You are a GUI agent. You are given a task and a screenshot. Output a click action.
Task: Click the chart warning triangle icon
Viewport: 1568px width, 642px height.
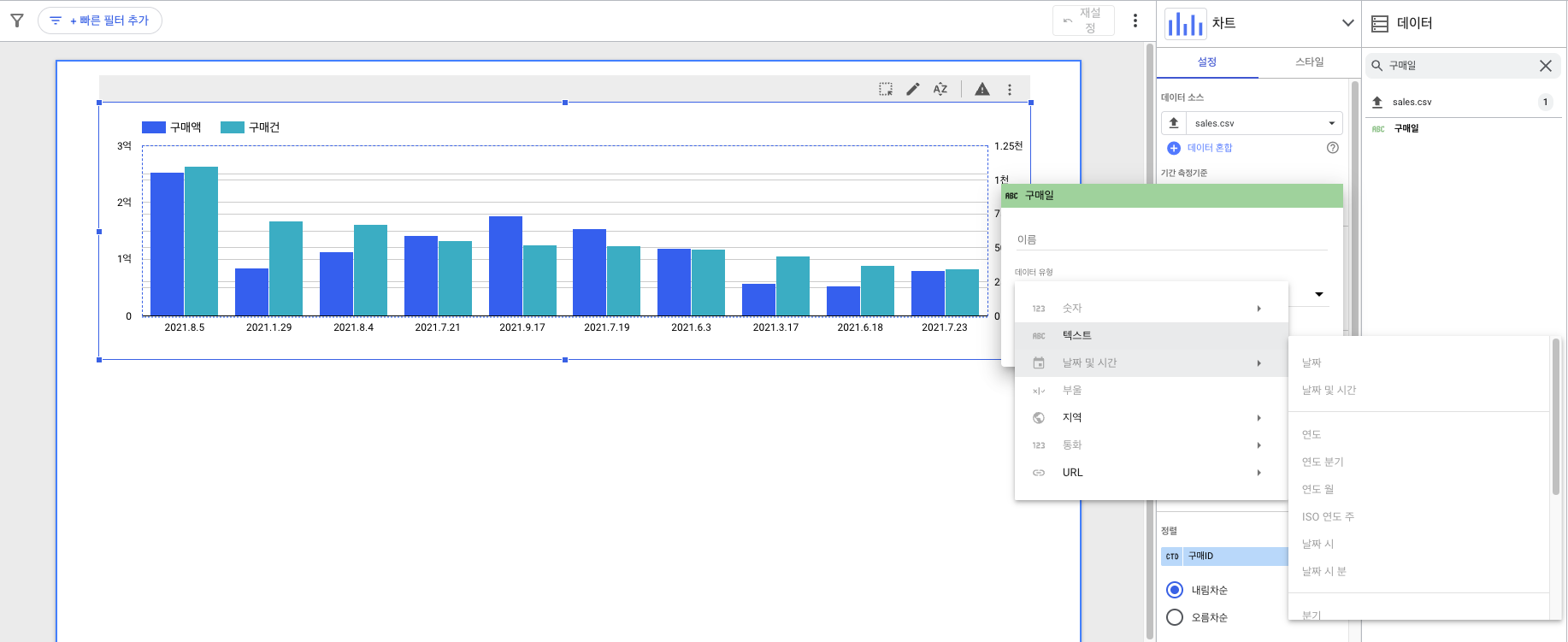pyautogui.click(x=982, y=89)
